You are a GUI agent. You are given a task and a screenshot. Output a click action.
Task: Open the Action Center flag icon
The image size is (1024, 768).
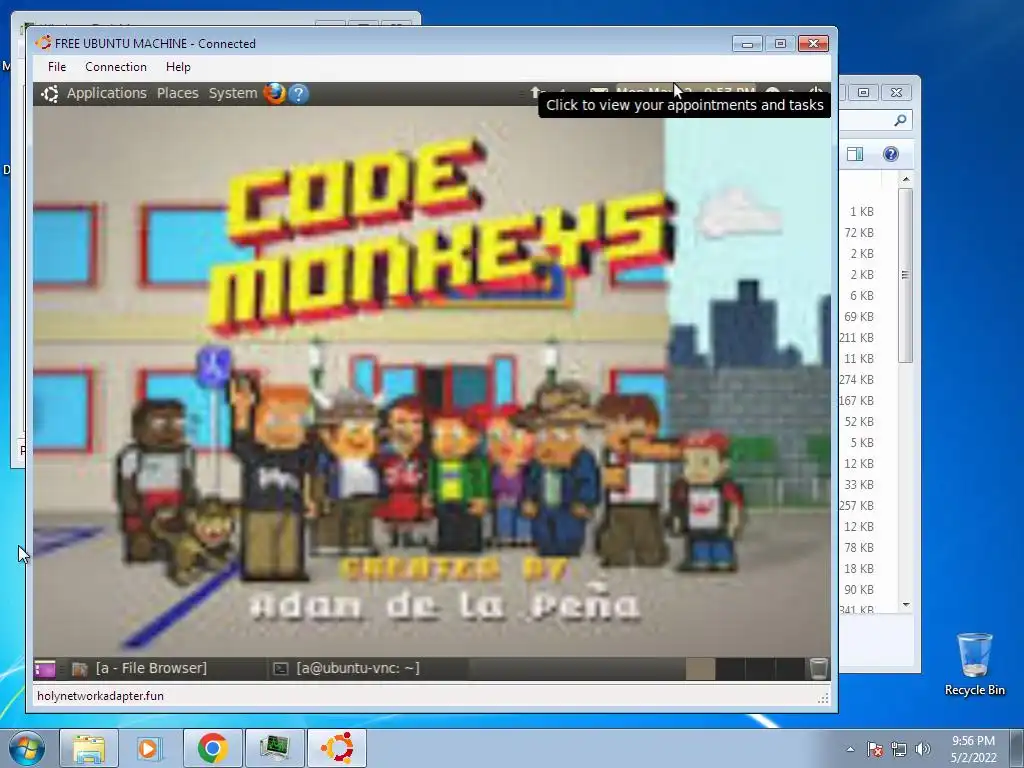coord(875,749)
